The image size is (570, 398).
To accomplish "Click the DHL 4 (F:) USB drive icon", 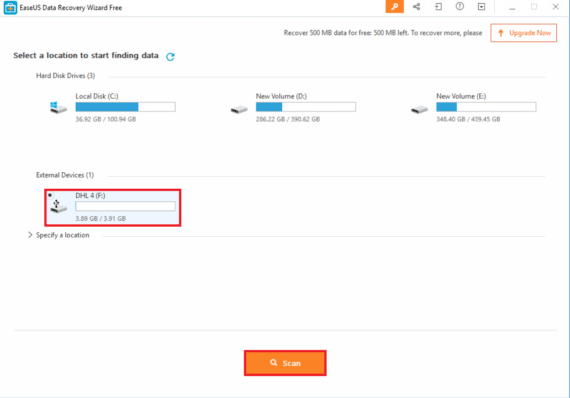I will 58,206.
